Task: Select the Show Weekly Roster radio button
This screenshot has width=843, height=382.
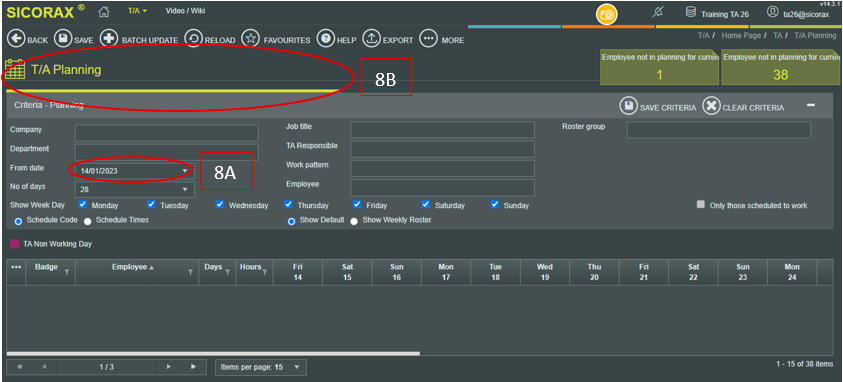Action: coord(354,221)
